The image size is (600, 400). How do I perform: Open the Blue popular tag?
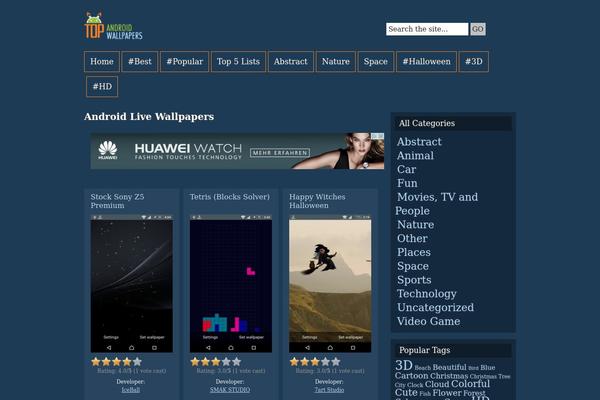pos(488,367)
